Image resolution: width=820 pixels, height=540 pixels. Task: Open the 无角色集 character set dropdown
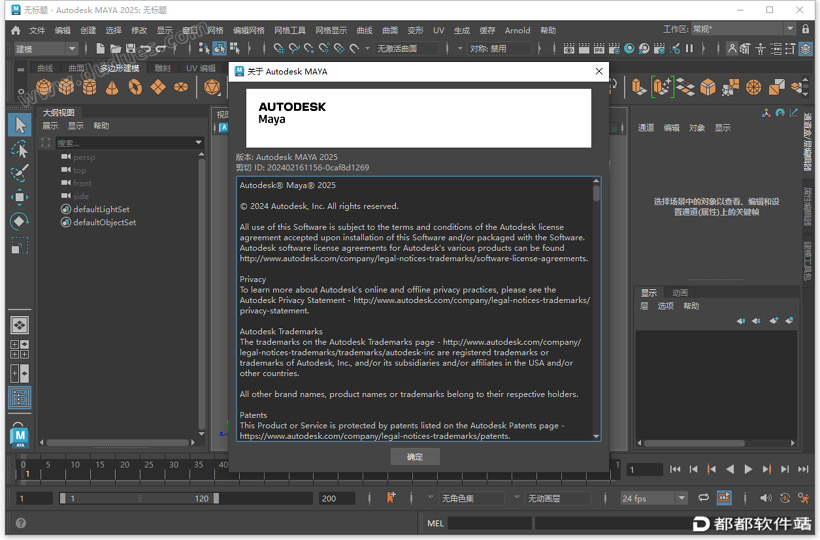pos(472,498)
